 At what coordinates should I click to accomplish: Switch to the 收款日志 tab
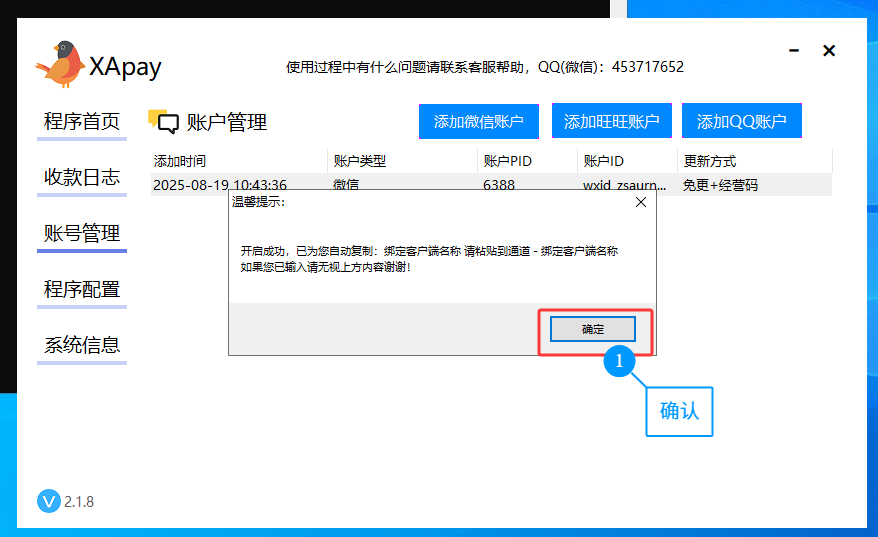(x=82, y=178)
